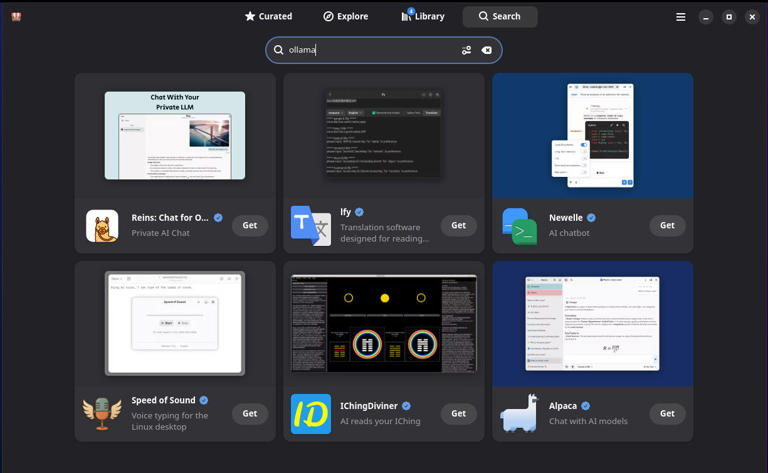Click the "Newelle" app name
The image size is (768, 473).
pos(566,217)
